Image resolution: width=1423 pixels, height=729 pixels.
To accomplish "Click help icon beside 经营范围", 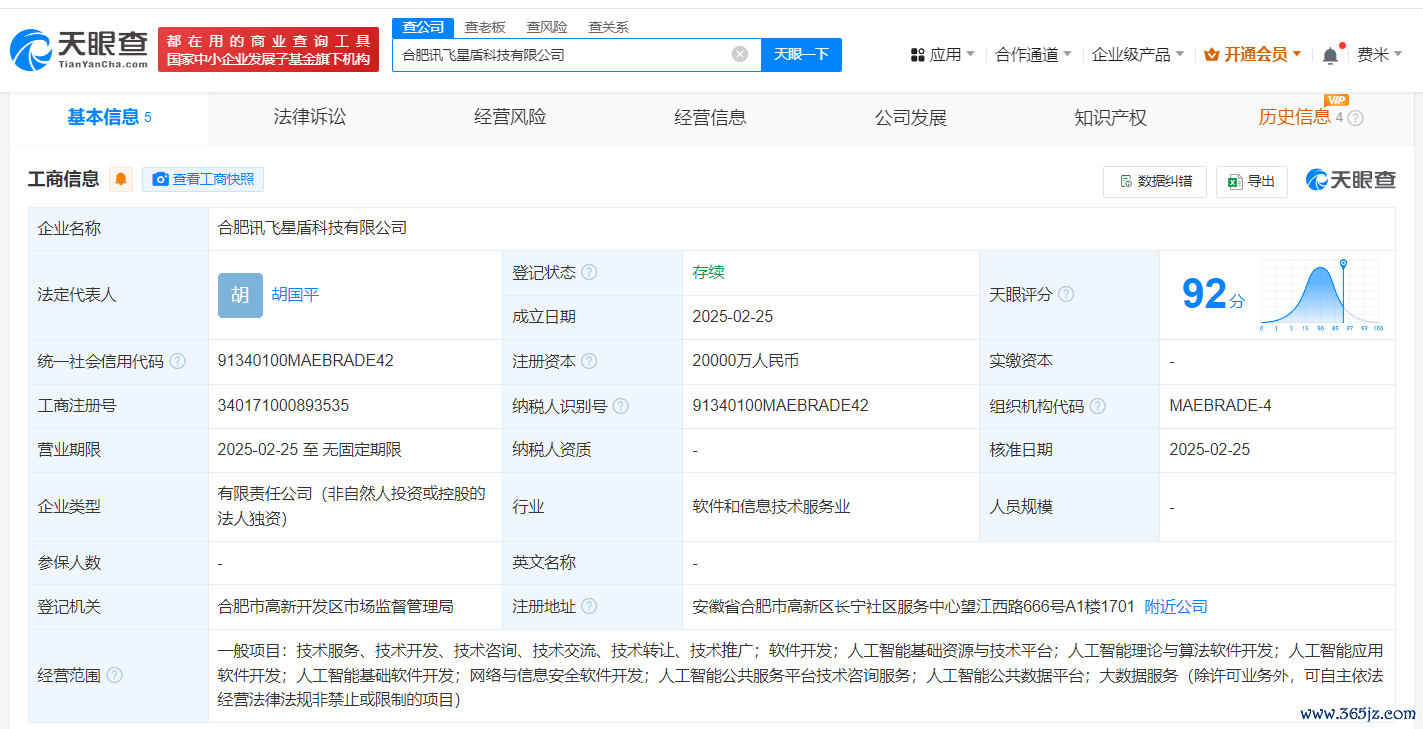I will (114, 675).
